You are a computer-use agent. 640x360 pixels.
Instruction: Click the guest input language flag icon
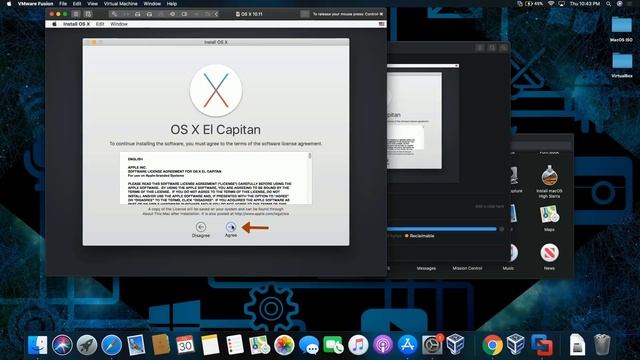[382, 24]
